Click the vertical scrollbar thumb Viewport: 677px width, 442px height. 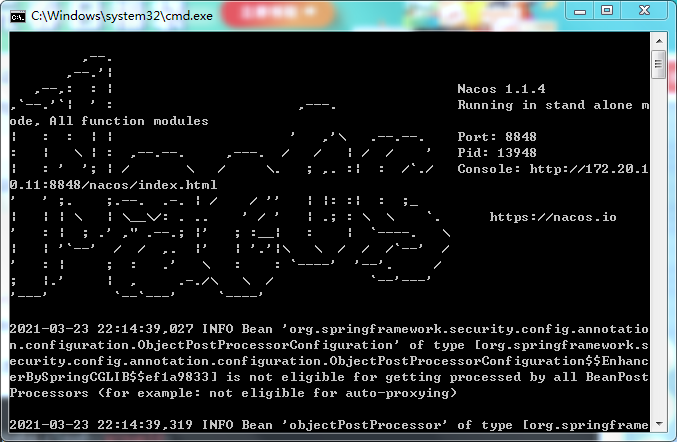pyautogui.click(x=659, y=64)
